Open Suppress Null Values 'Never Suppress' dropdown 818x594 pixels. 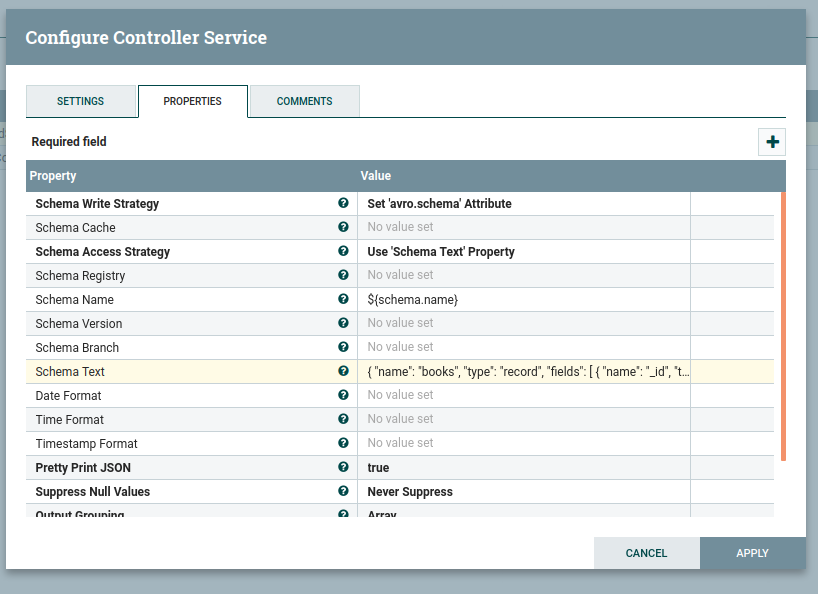click(x=523, y=492)
